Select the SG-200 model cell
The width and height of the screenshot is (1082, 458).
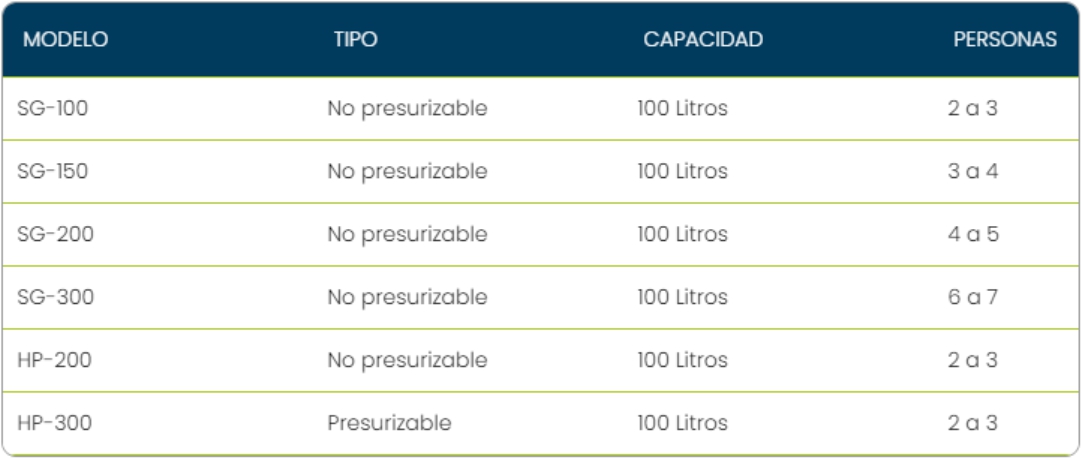click(56, 234)
